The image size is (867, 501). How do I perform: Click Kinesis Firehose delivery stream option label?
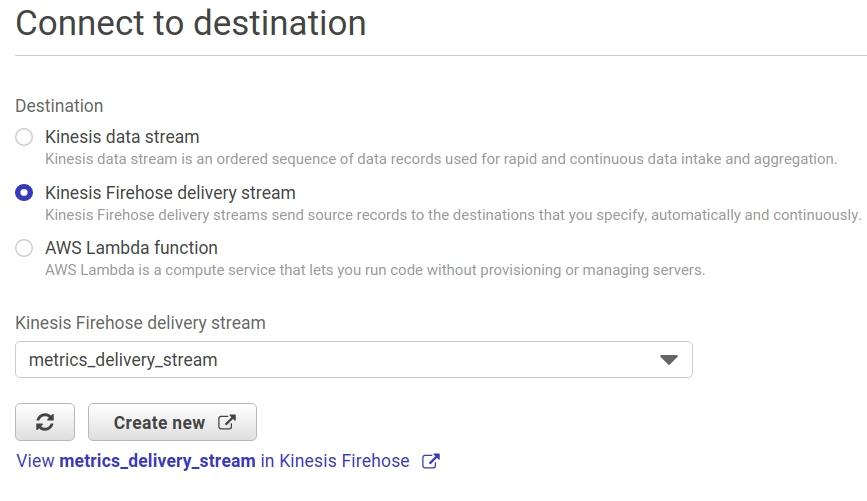click(x=170, y=192)
